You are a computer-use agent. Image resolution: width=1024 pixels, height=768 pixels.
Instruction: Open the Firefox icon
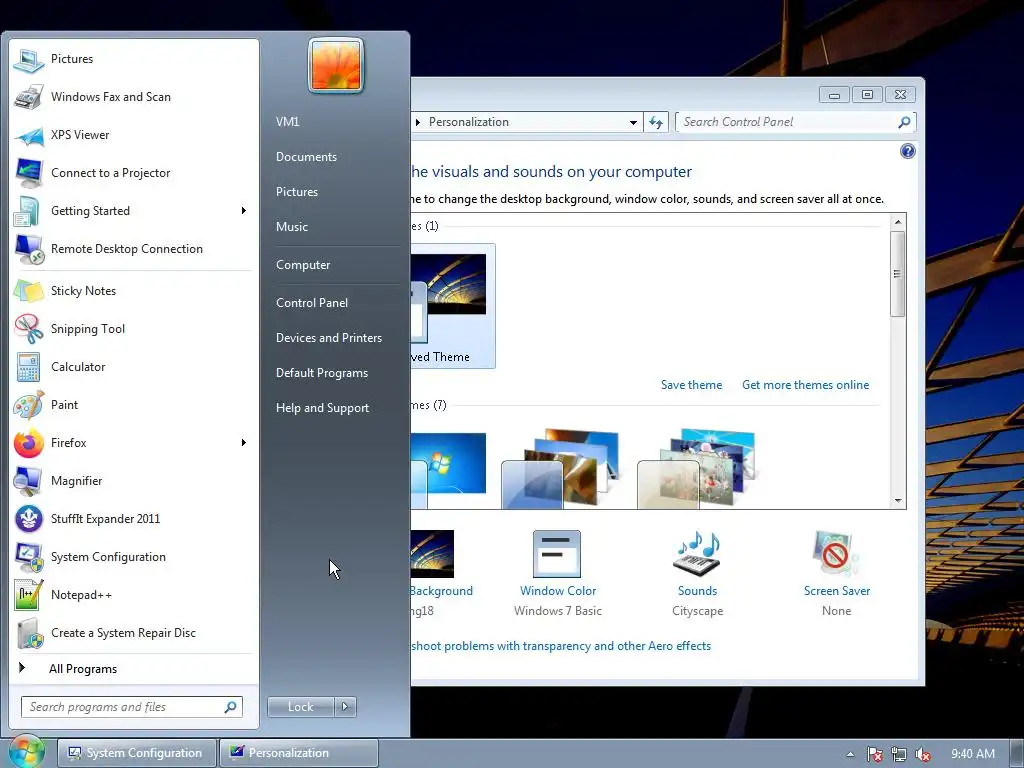pos(29,443)
